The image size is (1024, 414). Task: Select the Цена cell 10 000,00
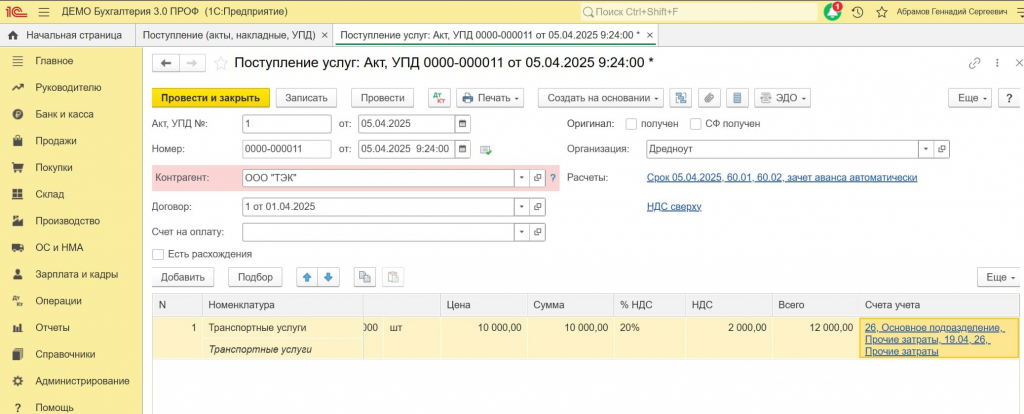pyautogui.click(x=483, y=328)
